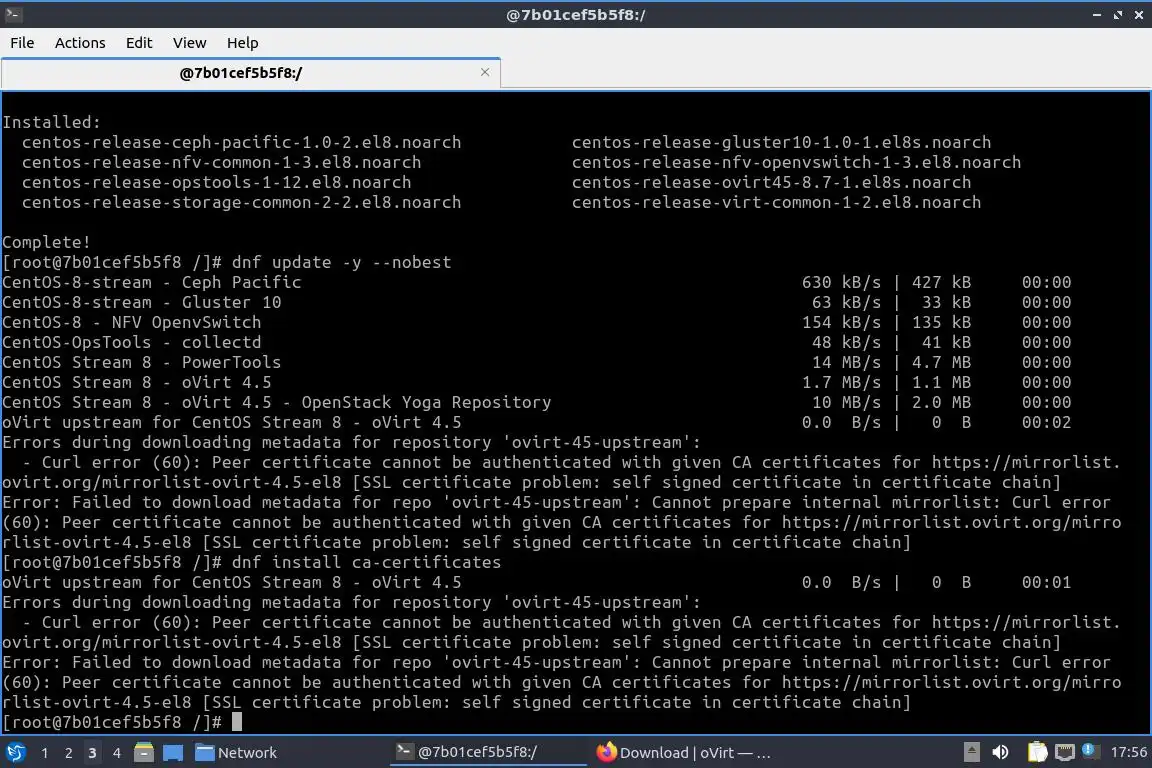Viewport: 1152px width, 768px height.
Task: Open the file manager icon in taskbar
Action: coord(144,753)
